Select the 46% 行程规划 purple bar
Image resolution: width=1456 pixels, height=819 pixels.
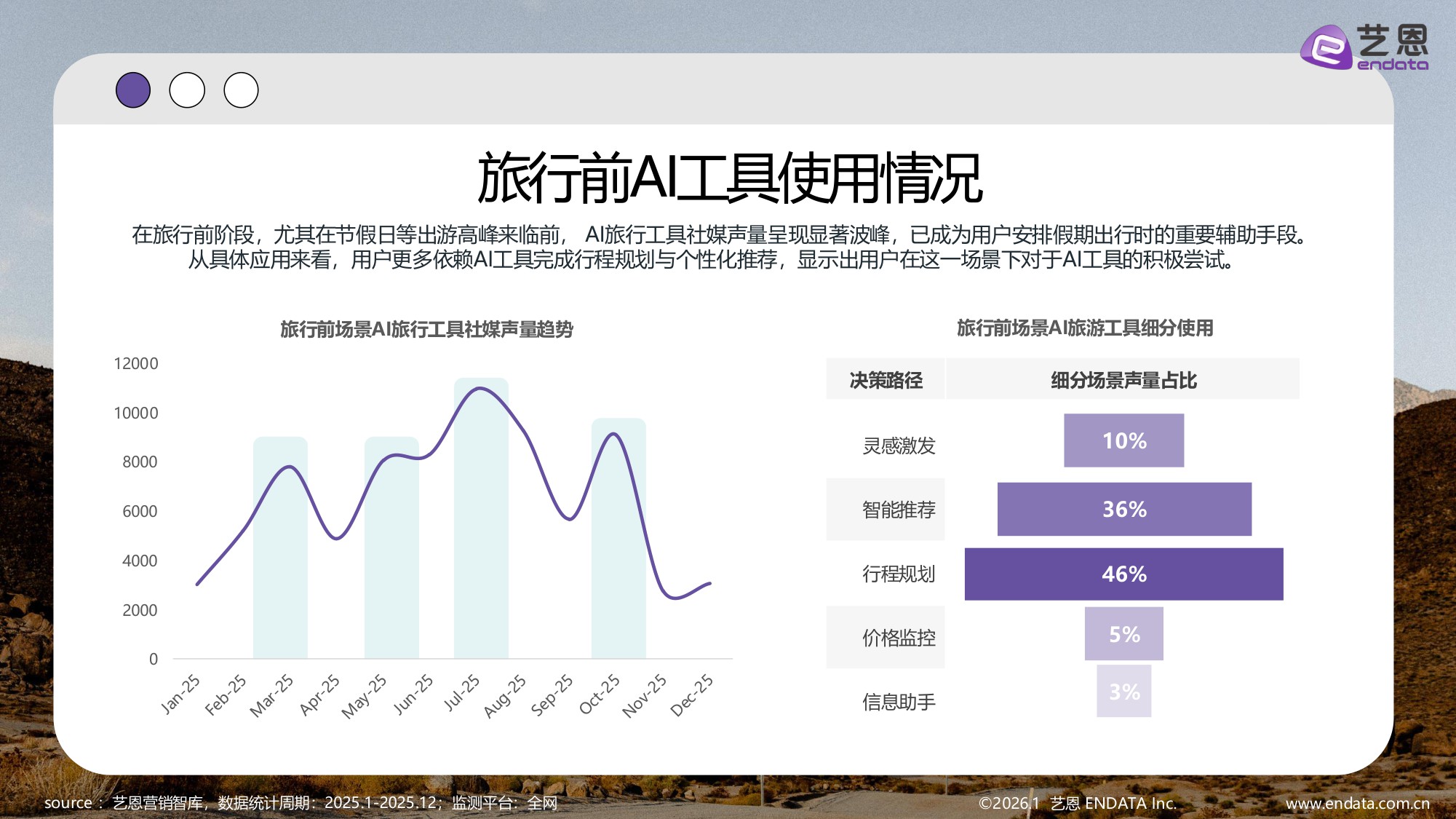tap(1123, 574)
